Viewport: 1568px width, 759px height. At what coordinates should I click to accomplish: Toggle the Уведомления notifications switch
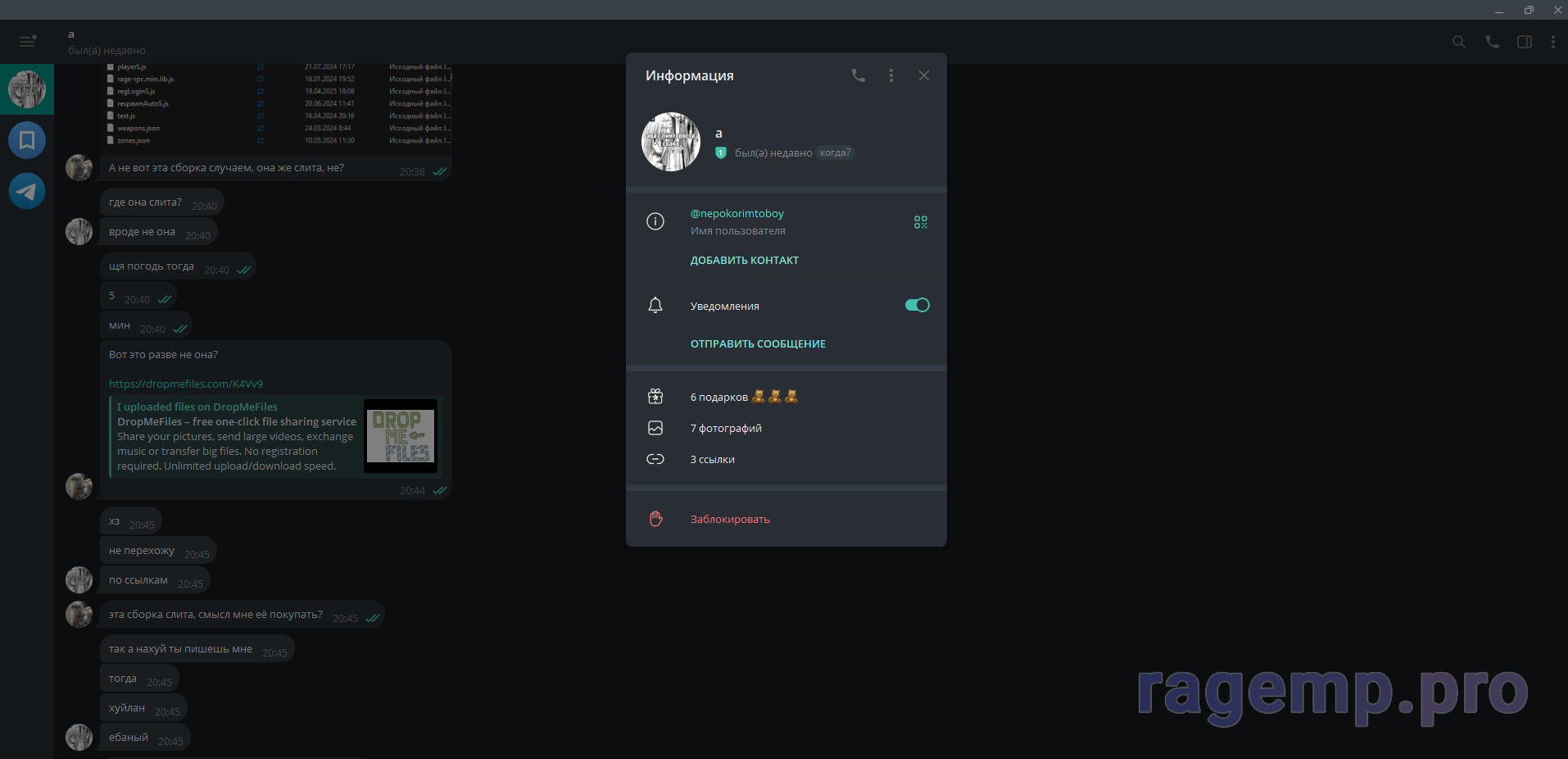(917, 305)
